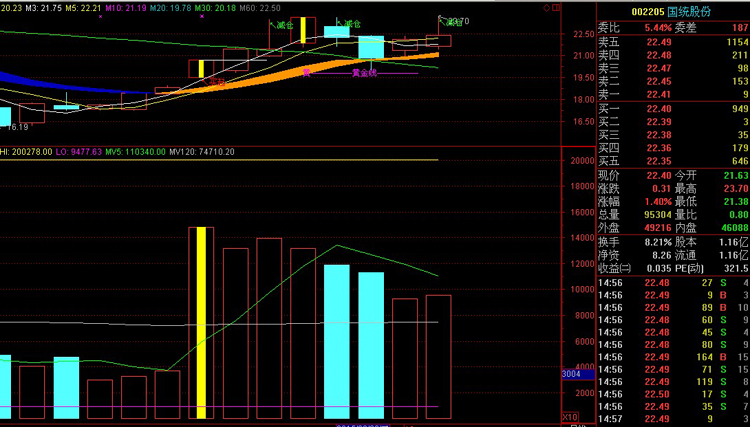Click the diamond icon atop the chart

(x=547, y=8)
